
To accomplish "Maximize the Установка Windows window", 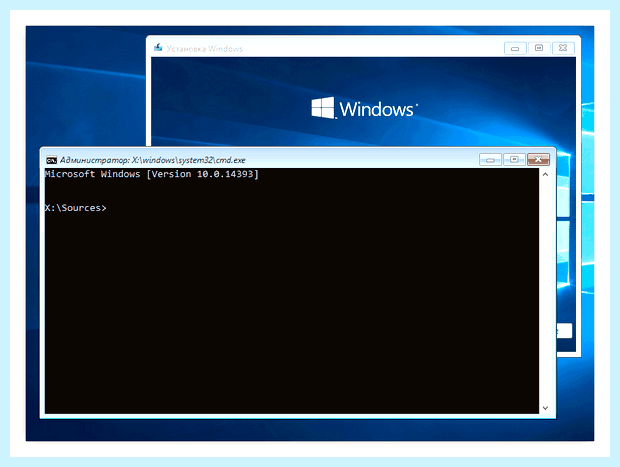I will tap(539, 48).
